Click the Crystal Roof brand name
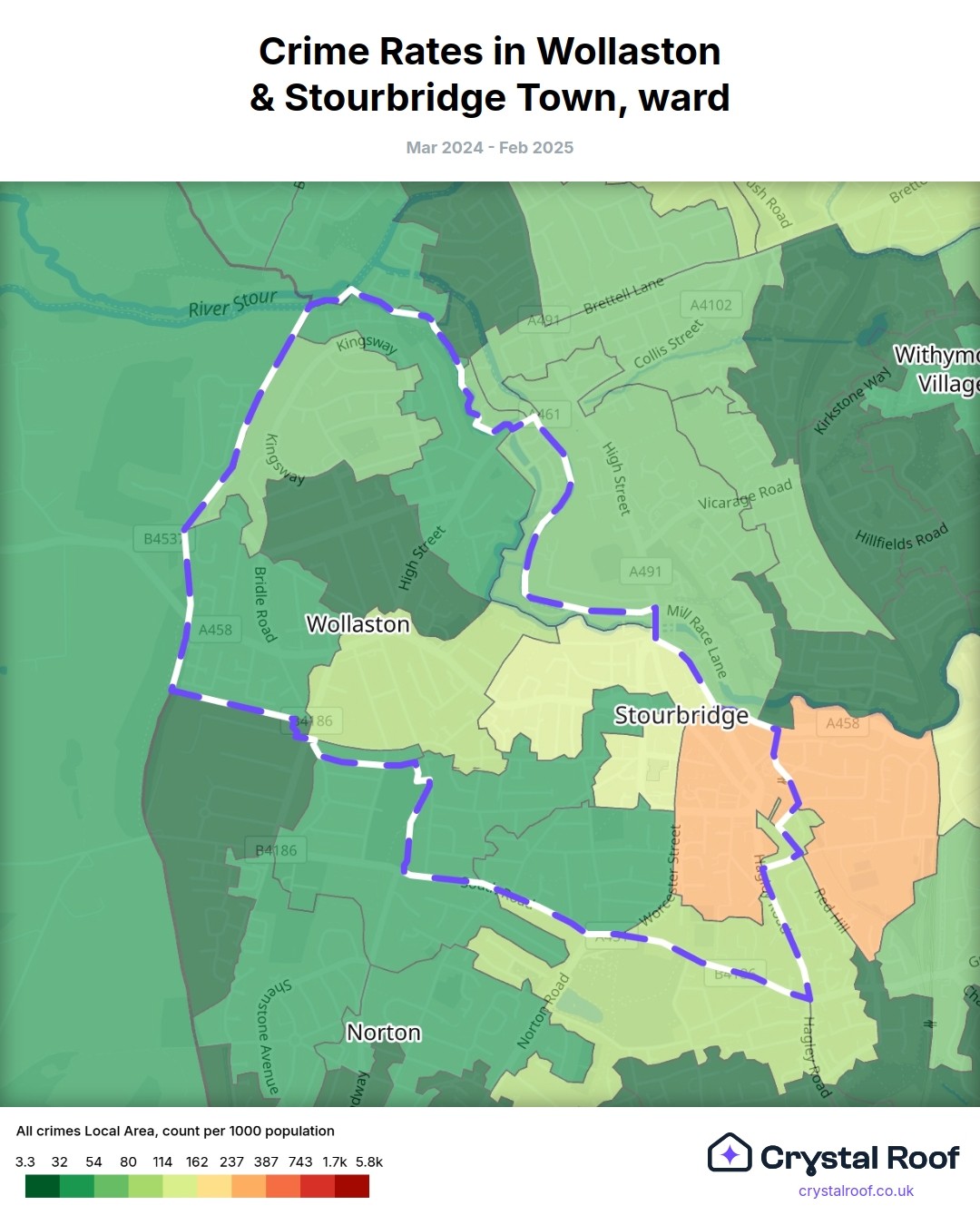The image size is (980, 1225). click(x=858, y=1158)
